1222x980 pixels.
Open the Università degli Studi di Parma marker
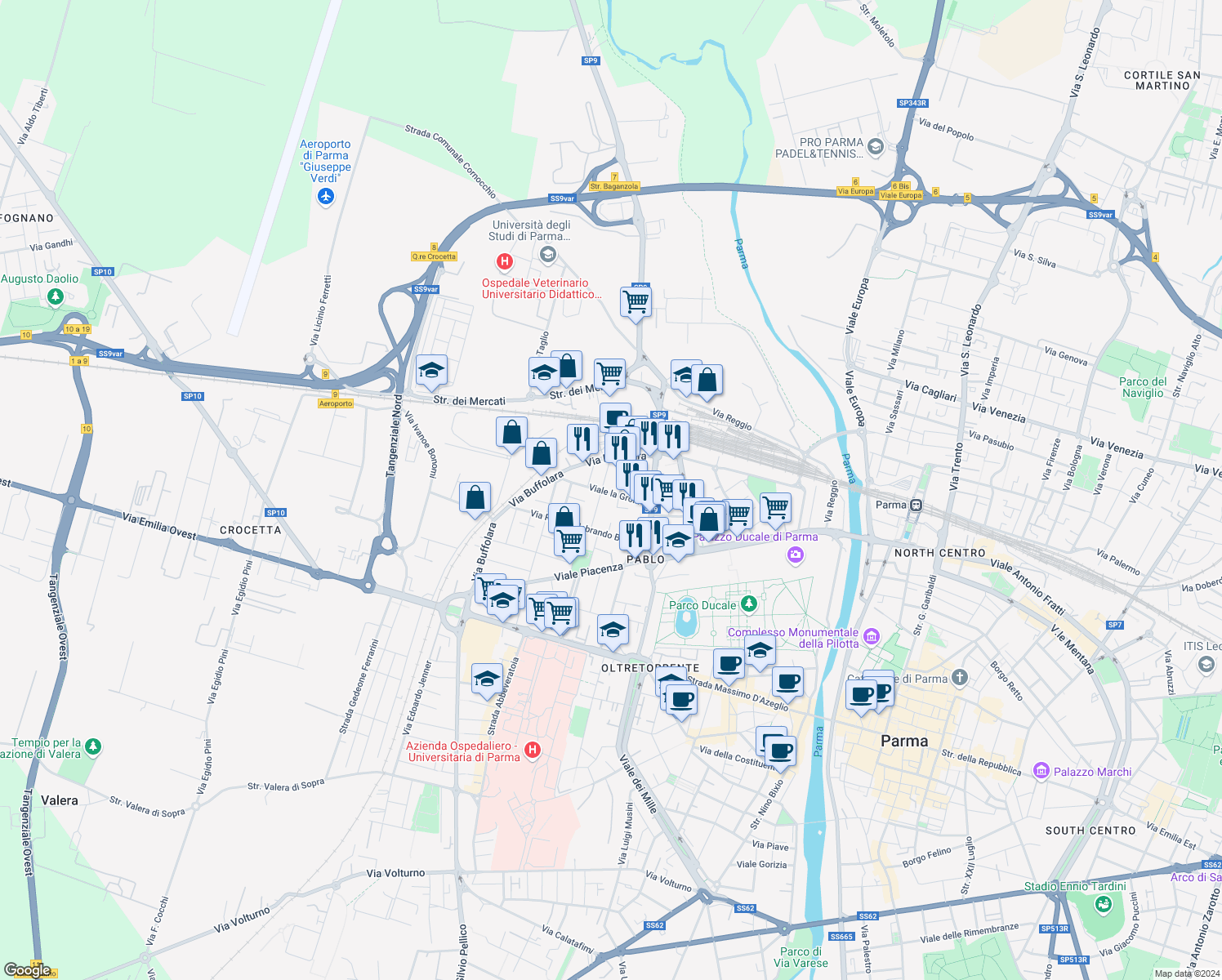(548, 256)
